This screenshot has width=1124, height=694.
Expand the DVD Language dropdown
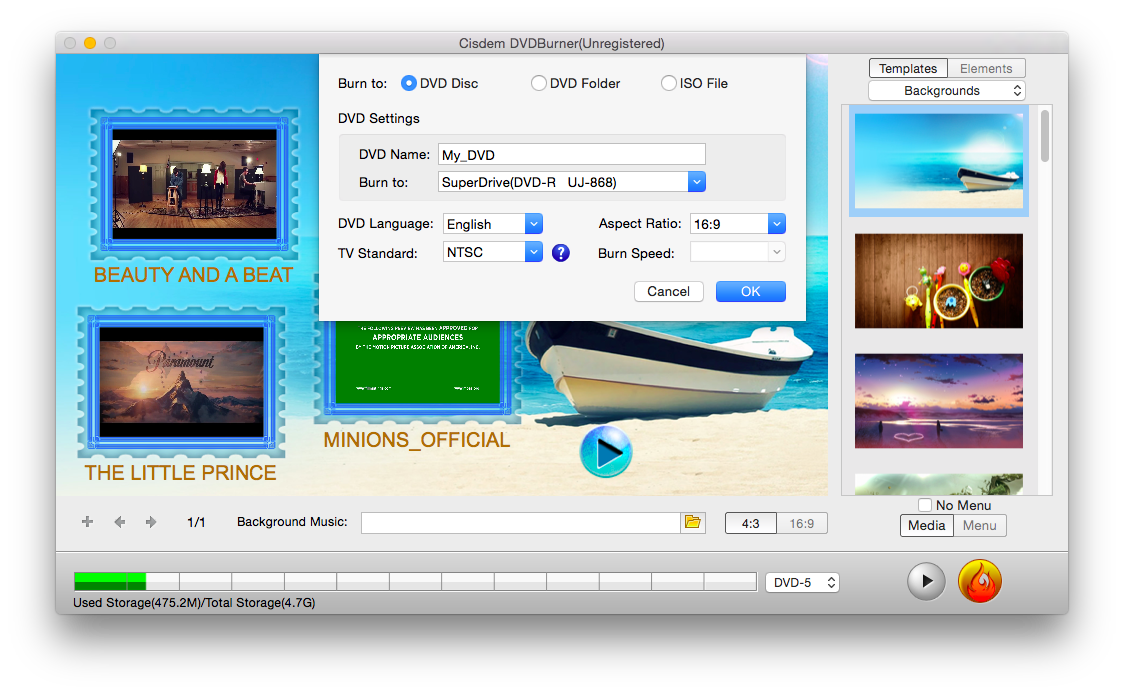[533, 224]
